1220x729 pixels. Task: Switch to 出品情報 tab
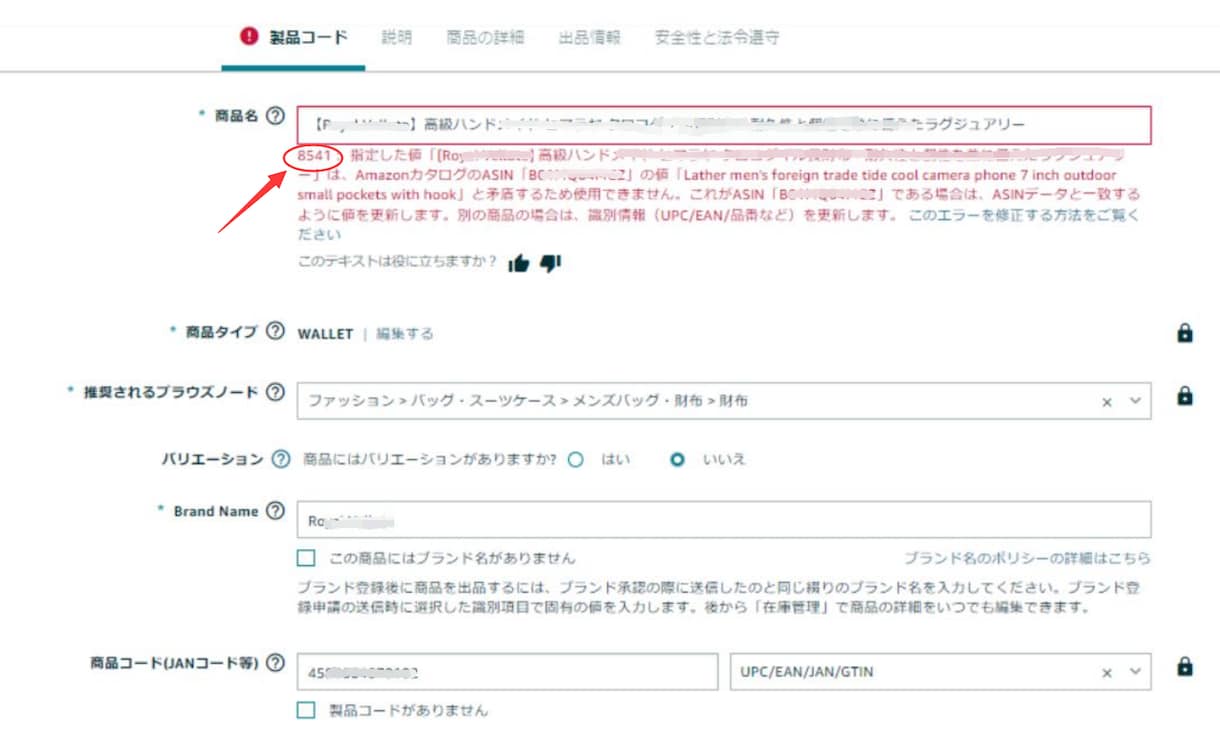589,38
